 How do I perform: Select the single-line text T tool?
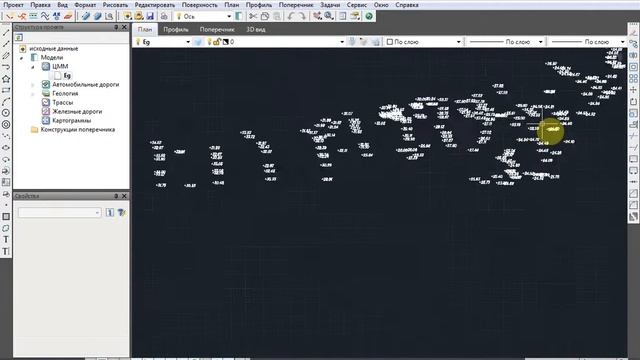pyautogui.click(x=6, y=240)
